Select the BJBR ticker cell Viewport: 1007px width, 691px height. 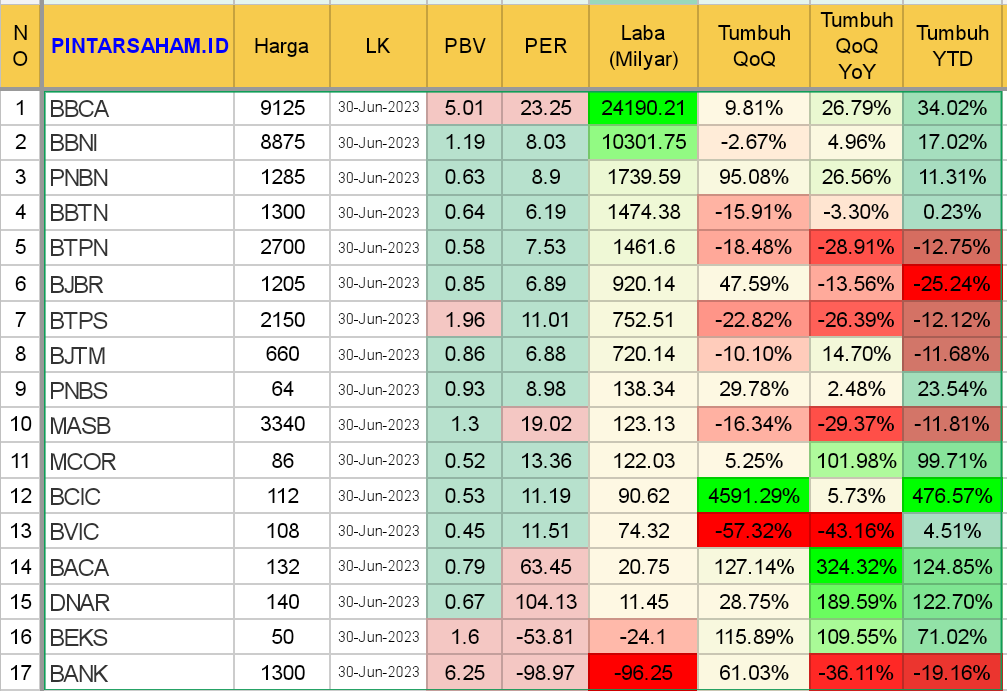click(139, 285)
